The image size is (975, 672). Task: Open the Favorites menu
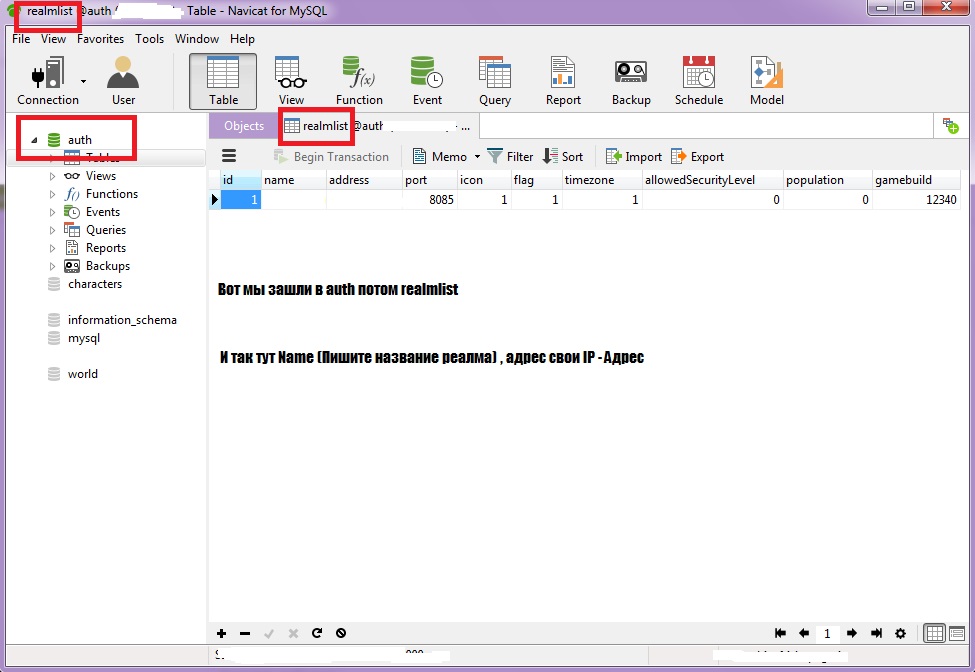pyautogui.click(x=100, y=39)
